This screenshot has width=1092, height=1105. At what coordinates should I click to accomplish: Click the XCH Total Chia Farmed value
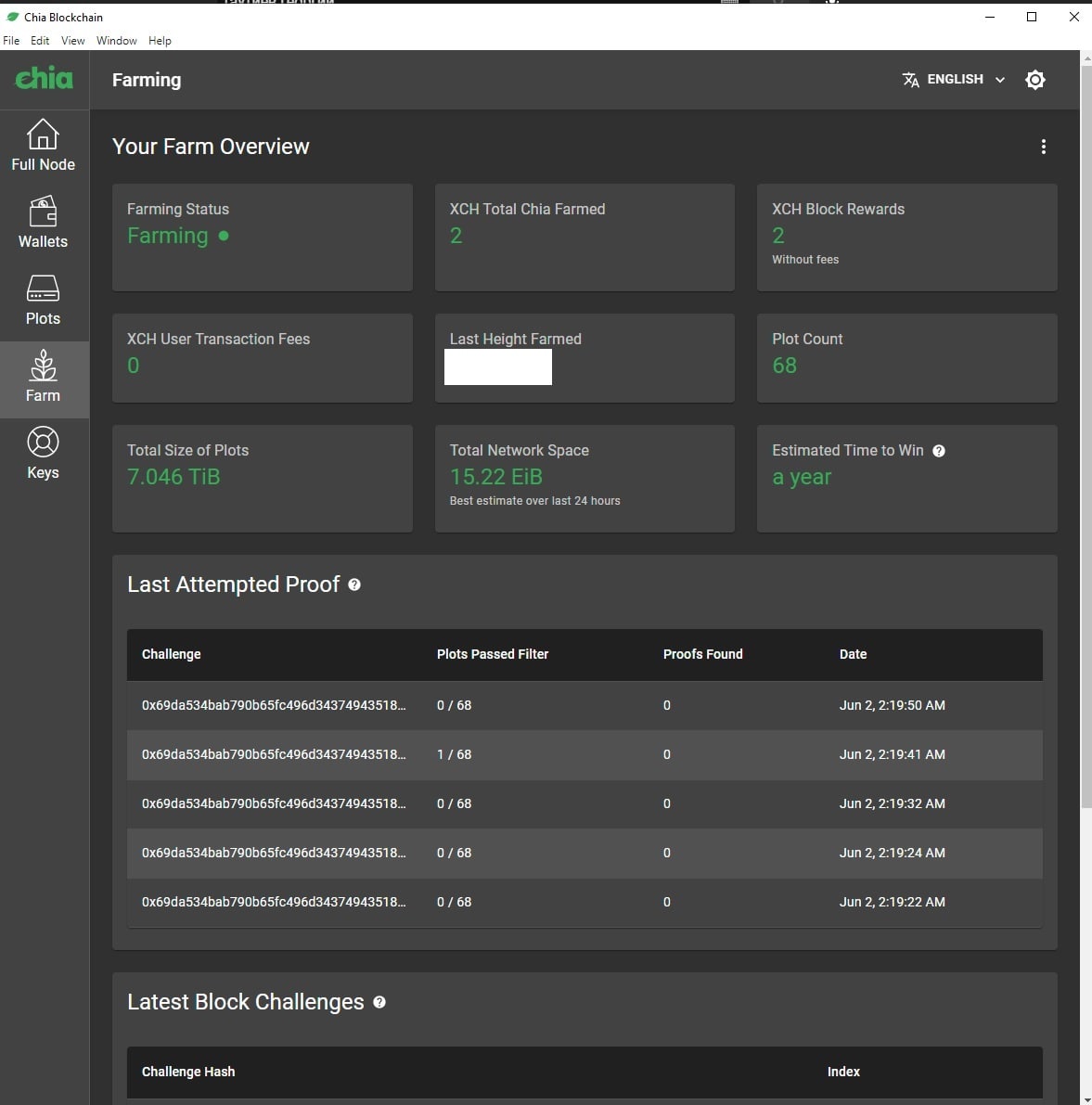tap(456, 236)
